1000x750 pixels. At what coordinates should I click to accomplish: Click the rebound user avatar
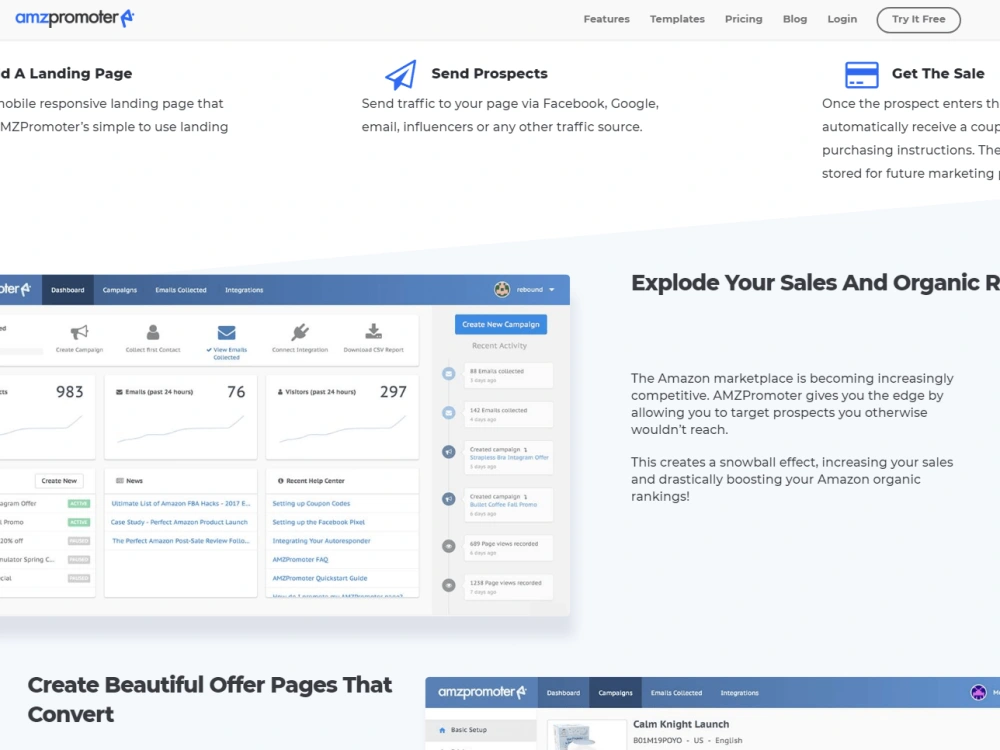coord(502,290)
